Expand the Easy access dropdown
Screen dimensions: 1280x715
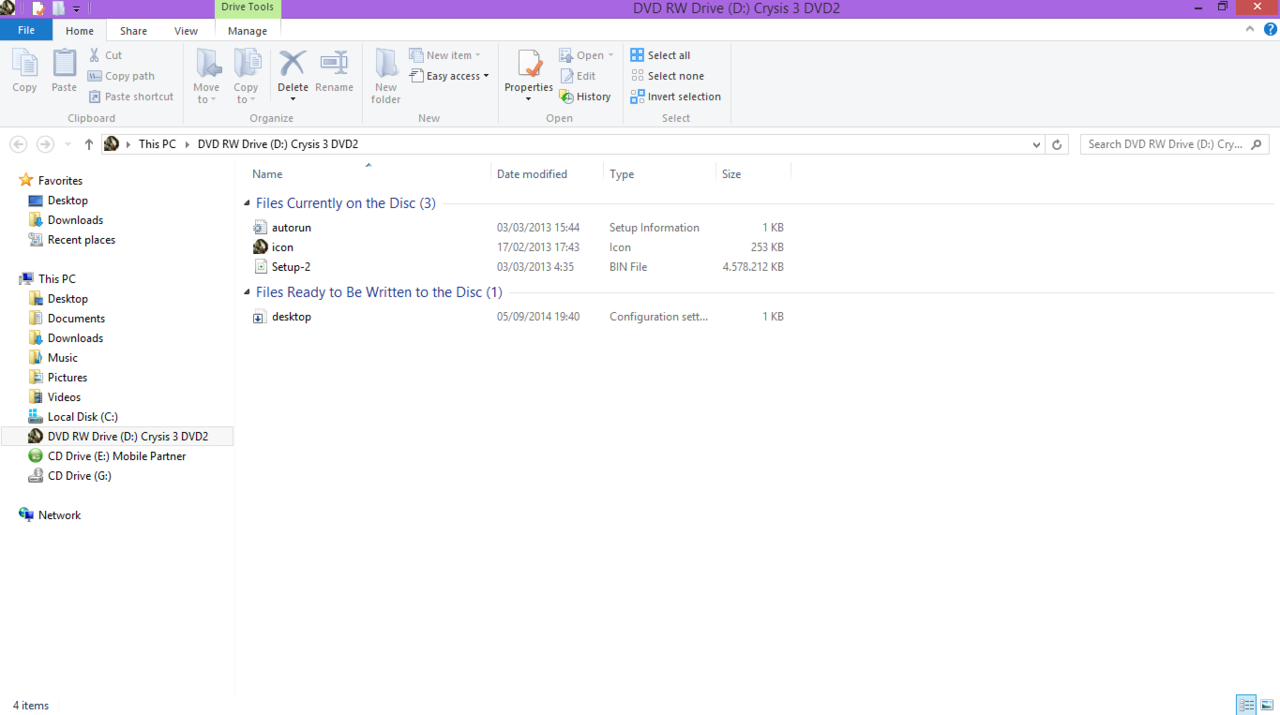[x=449, y=76]
